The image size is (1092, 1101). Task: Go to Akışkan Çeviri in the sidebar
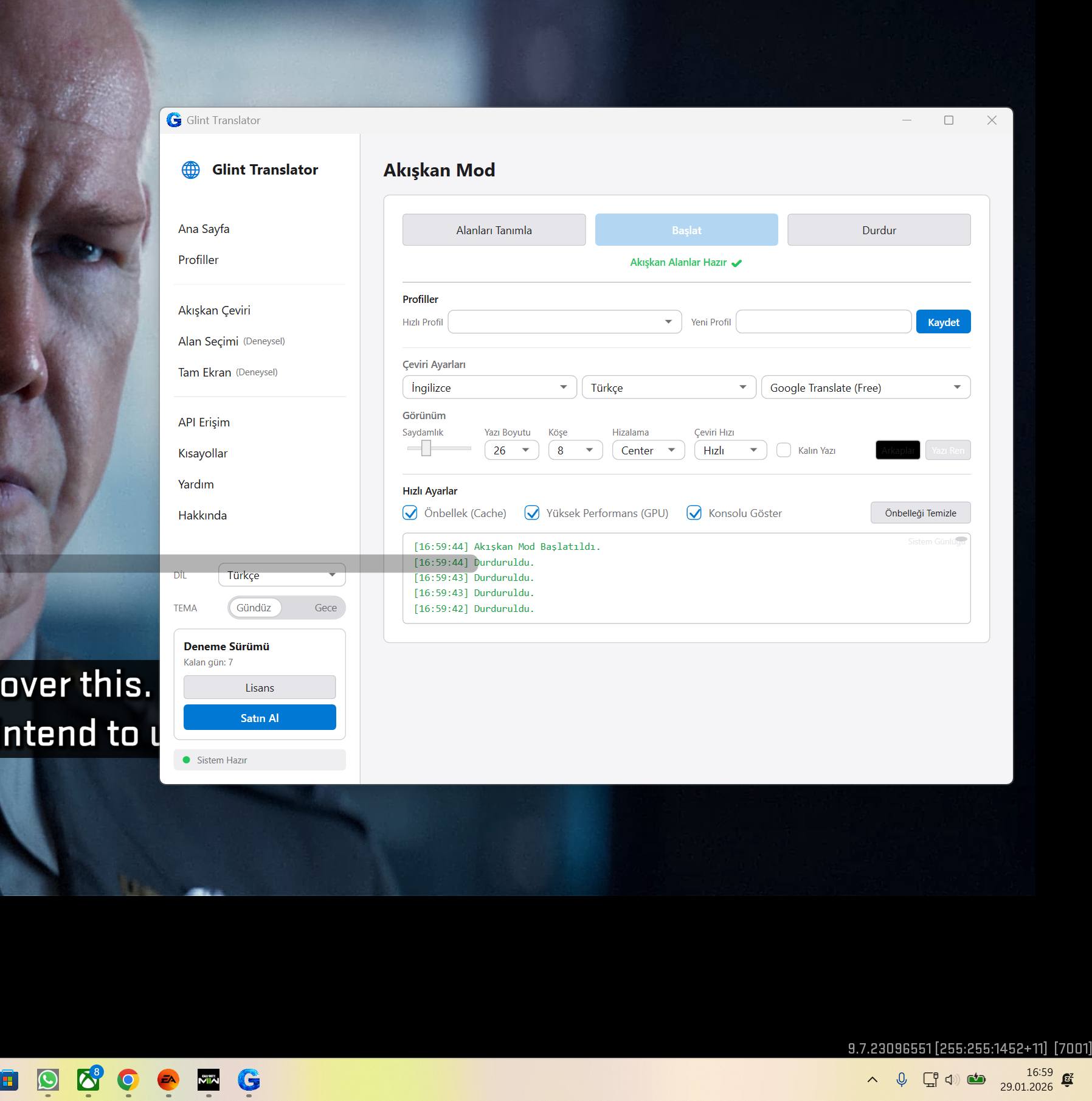pyautogui.click(x=214, y=310)
